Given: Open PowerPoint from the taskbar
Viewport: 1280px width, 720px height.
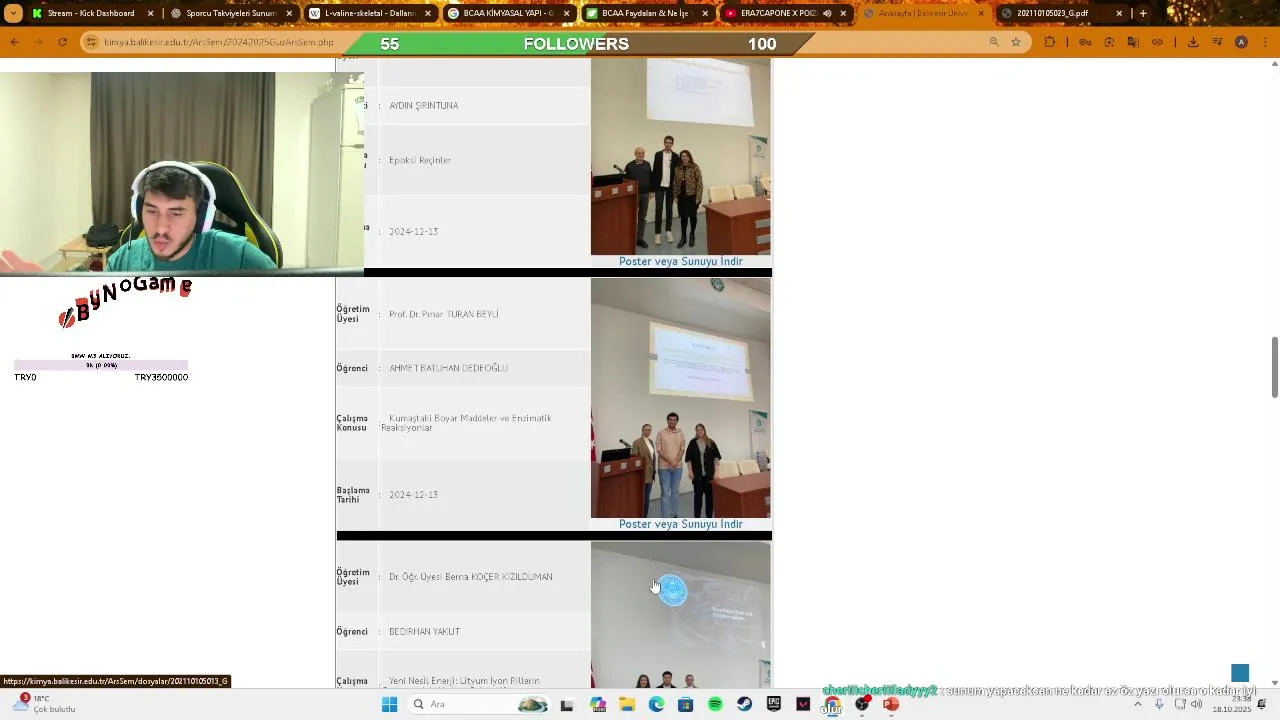Looking at the screenshot, I should click(891, 704).
